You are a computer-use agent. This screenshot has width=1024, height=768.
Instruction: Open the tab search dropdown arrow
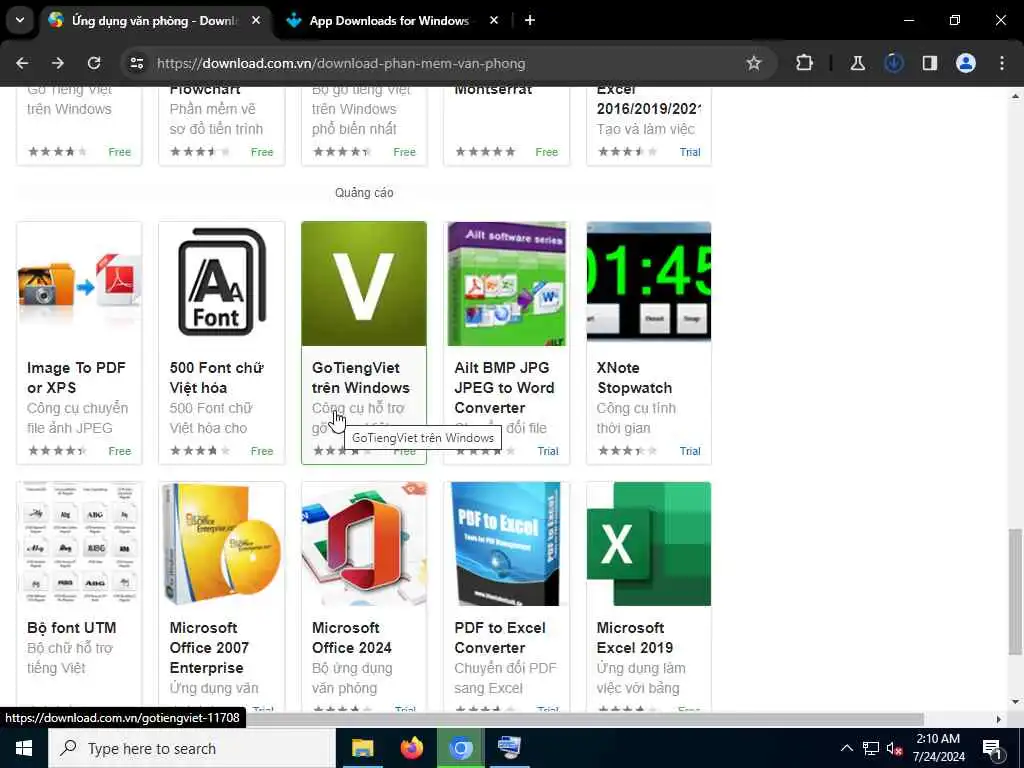20,20
